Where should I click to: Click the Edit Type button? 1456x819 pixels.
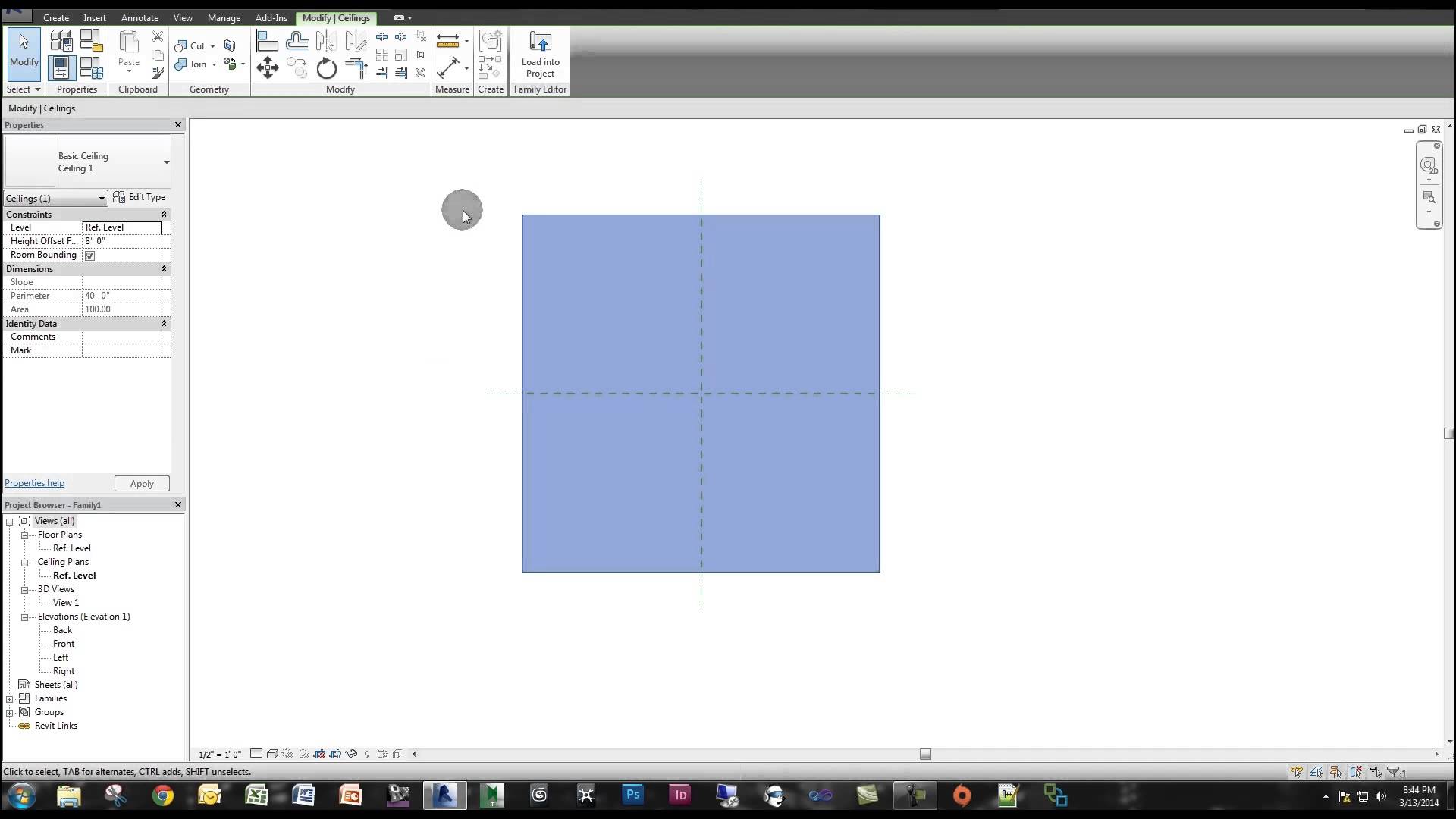click(x=140, y=197)
